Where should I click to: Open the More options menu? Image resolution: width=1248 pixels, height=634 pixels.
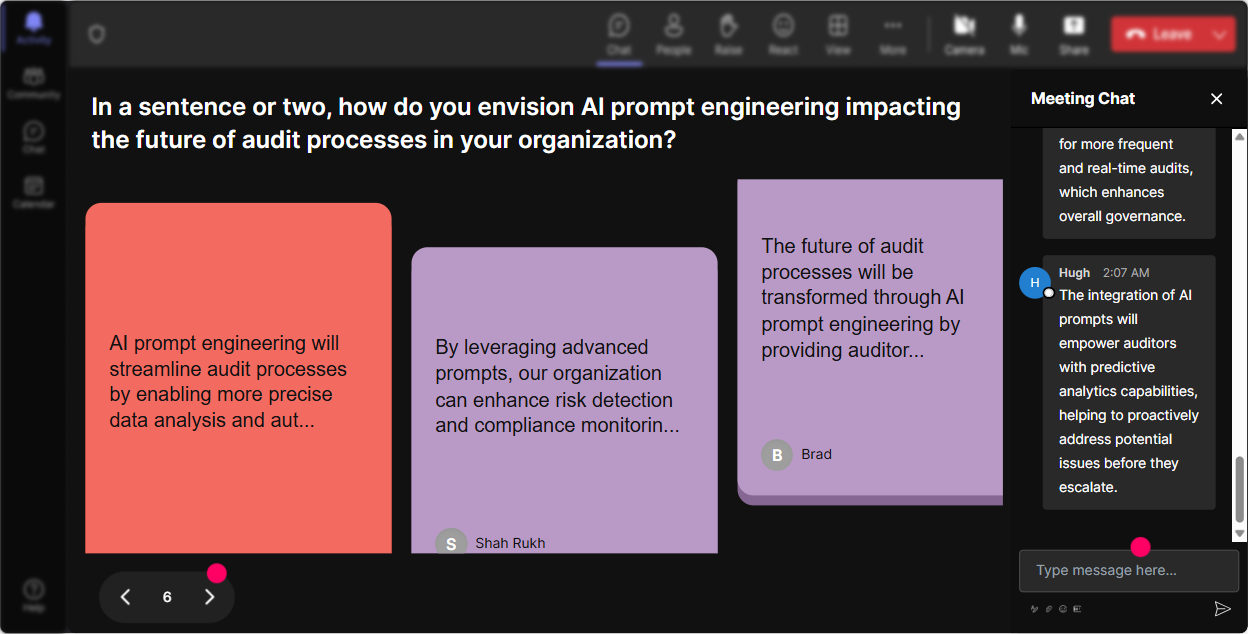pyautogui.click(x=893, y=33)
